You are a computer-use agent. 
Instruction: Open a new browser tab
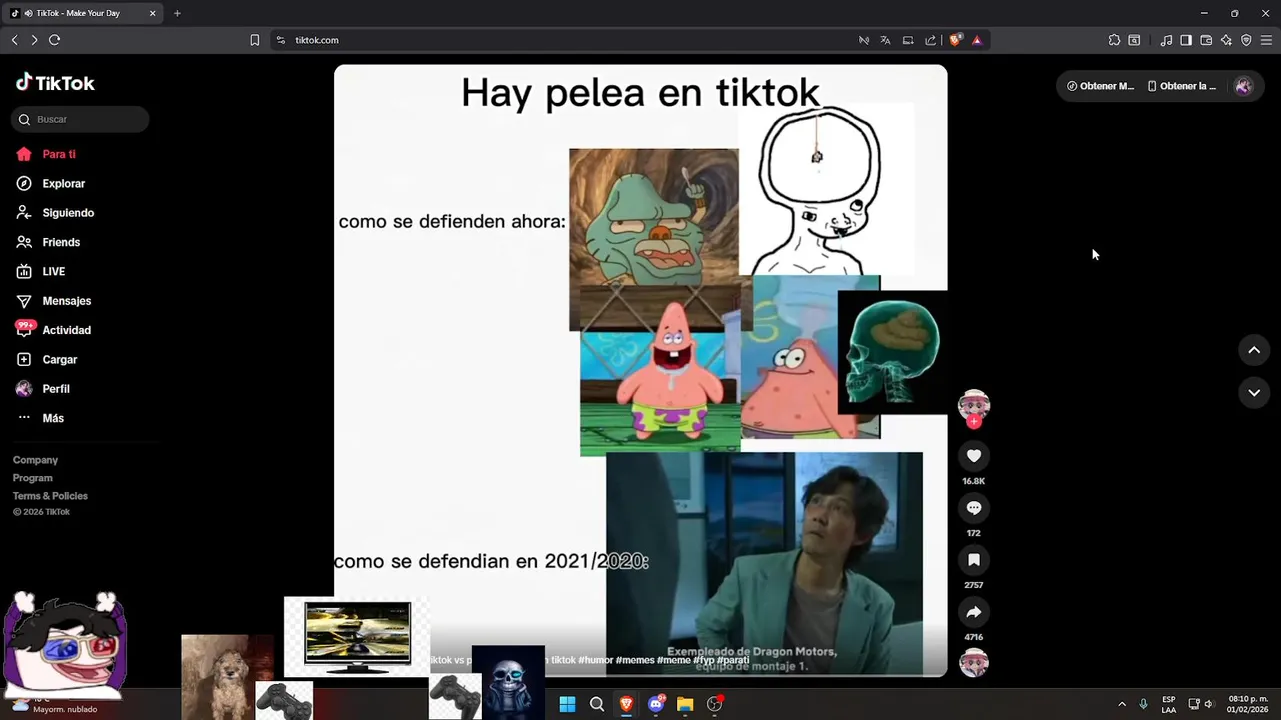177,13
